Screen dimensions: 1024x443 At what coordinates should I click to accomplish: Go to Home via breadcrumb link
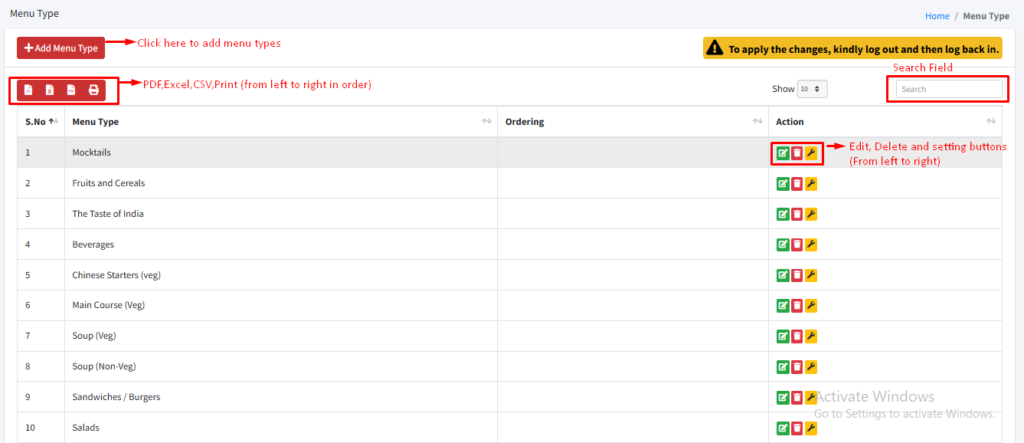pos(937,16)
